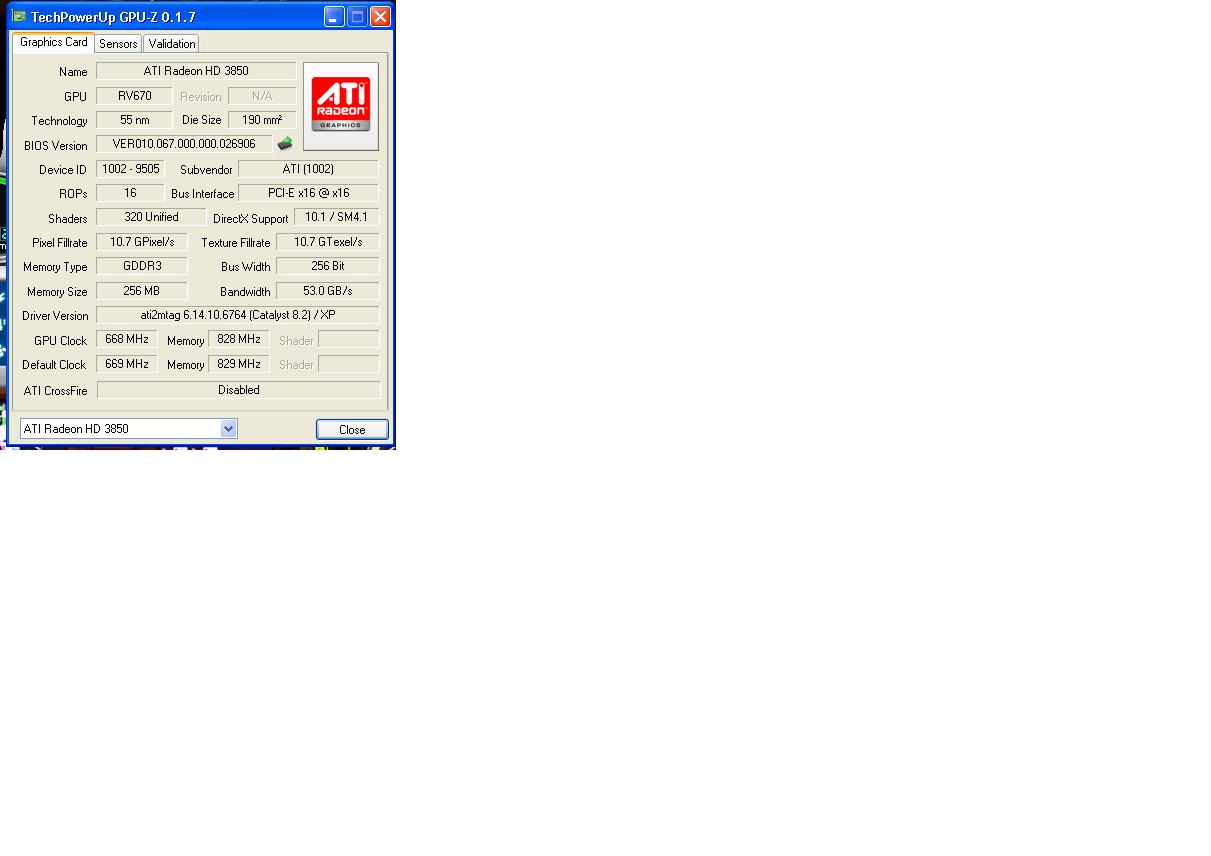The image size is (1211, 856).
Task: Click the Technology value 55 nm
Action: pyautogui.click(x=135, y=120)
